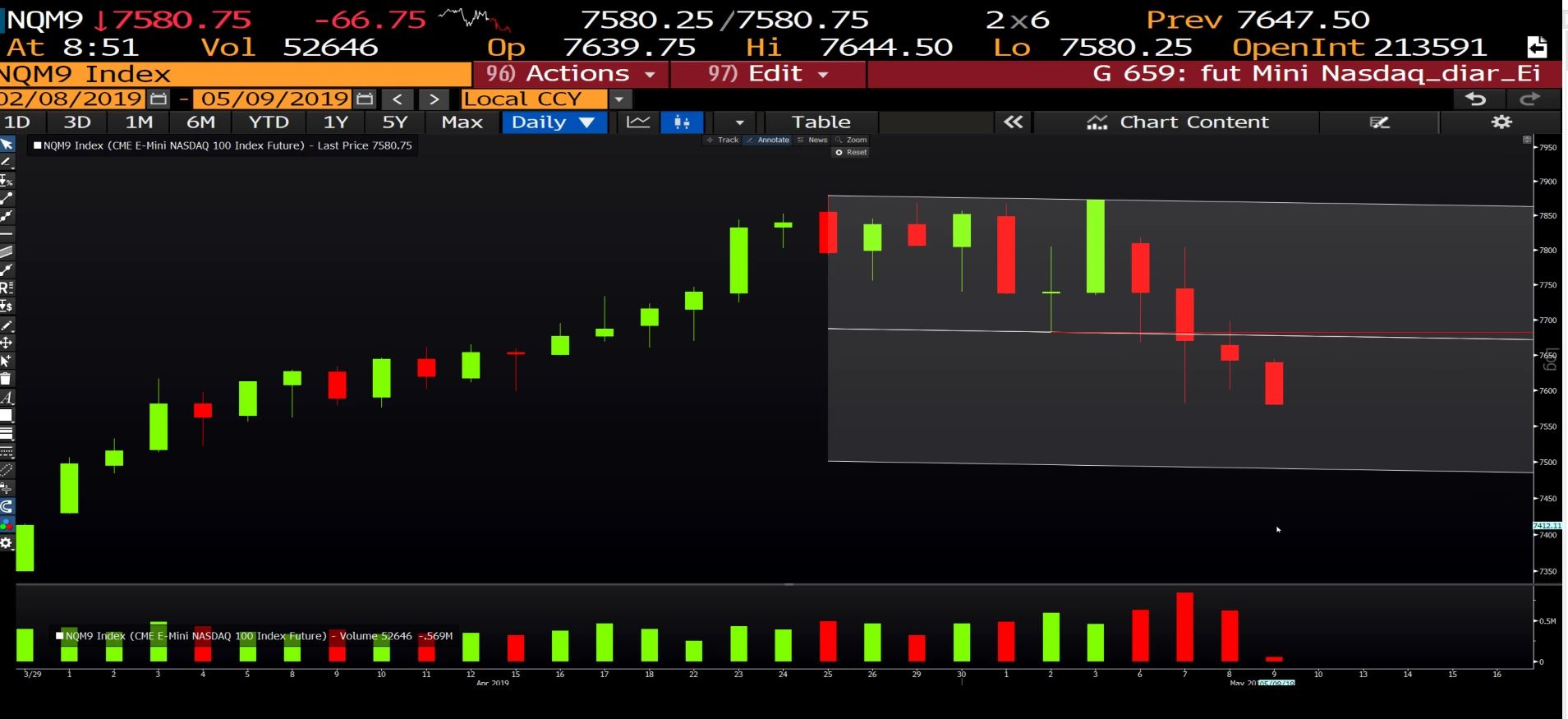Activate the Zoom mode

[851, 140]
